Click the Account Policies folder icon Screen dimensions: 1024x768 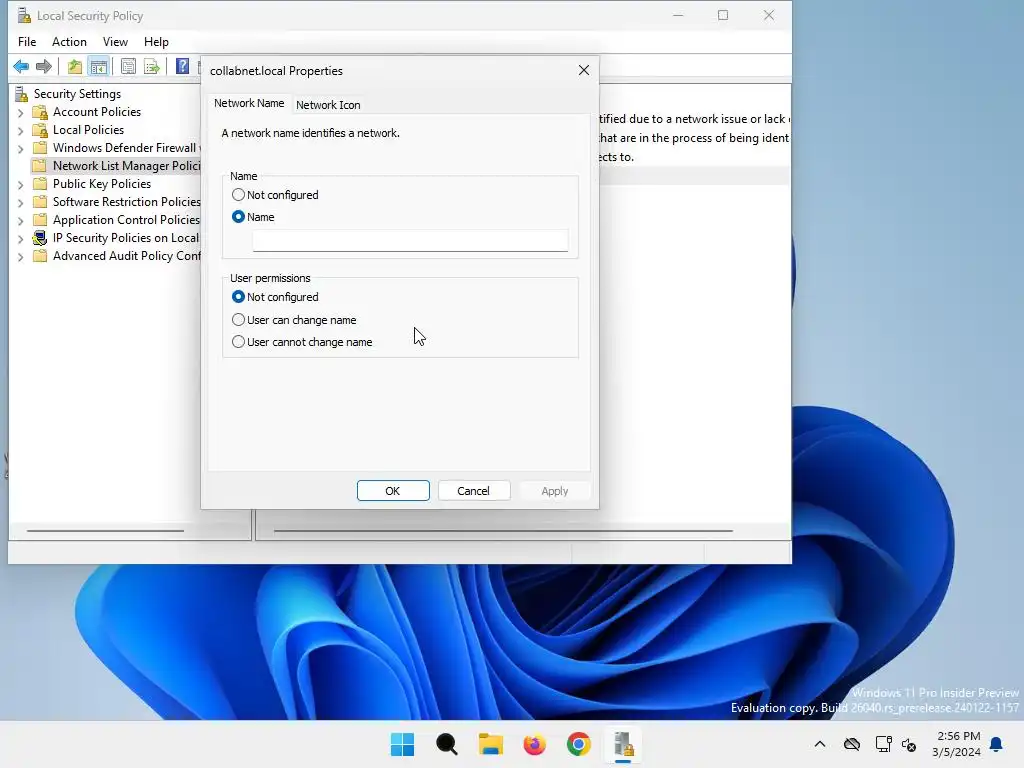click(x=40, y=112)
